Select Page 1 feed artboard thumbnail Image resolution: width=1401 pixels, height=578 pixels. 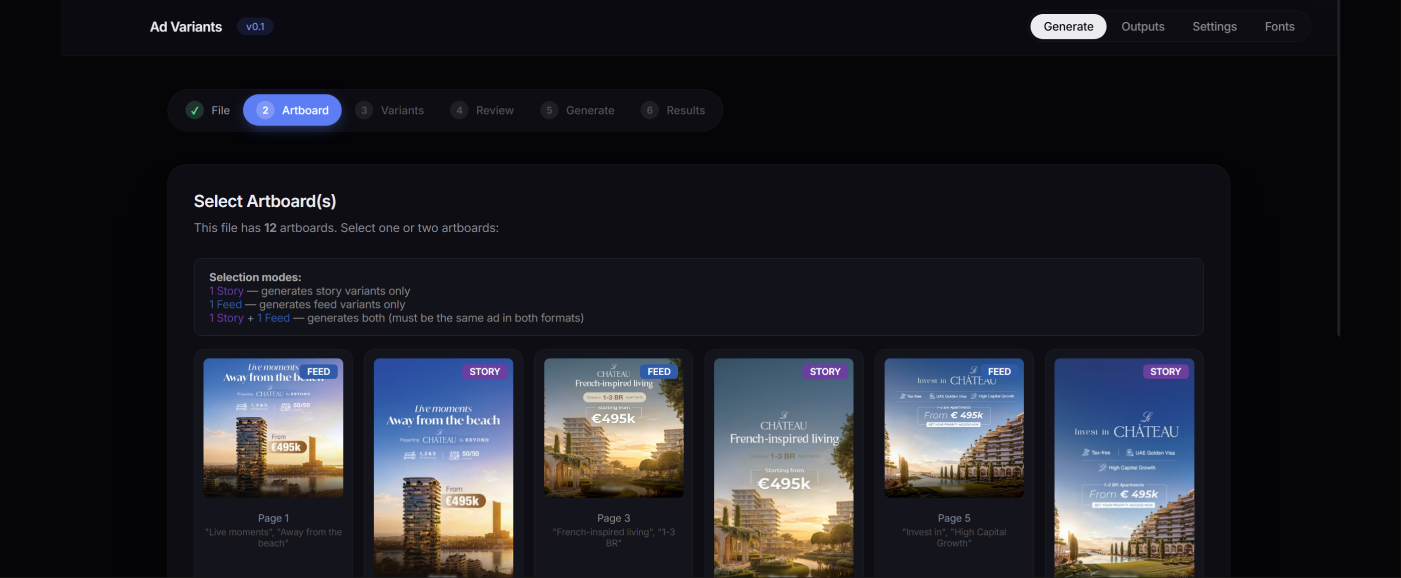273,428
